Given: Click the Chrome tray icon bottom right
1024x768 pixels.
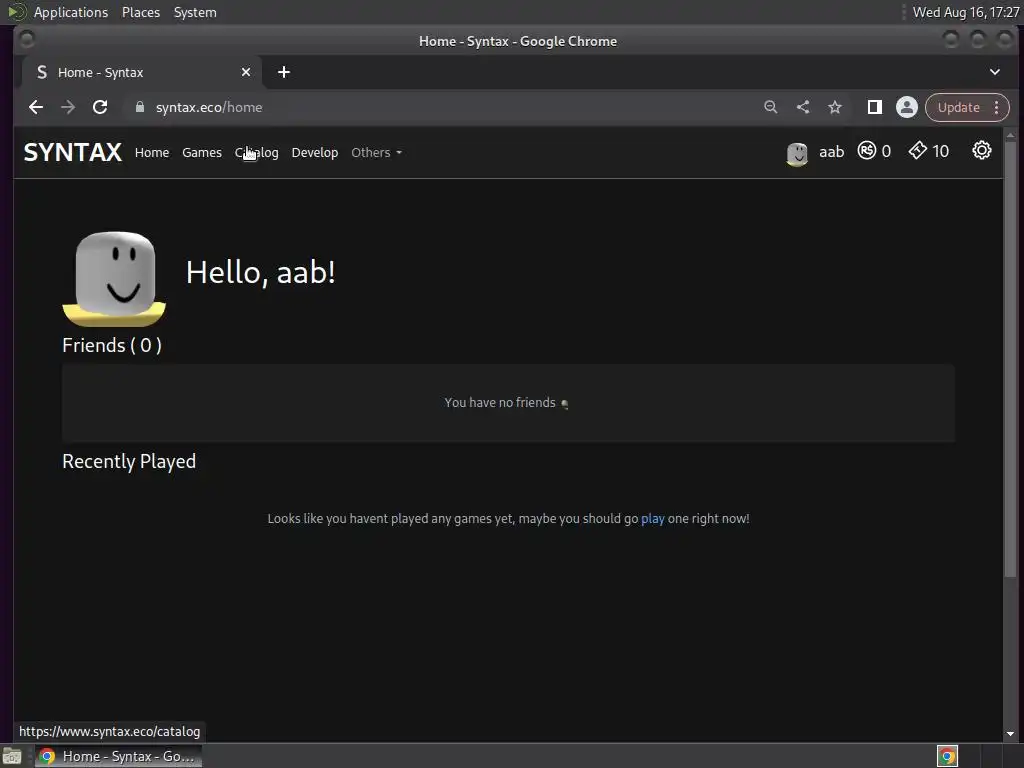Looking at the screenshot, I should 947,756.
